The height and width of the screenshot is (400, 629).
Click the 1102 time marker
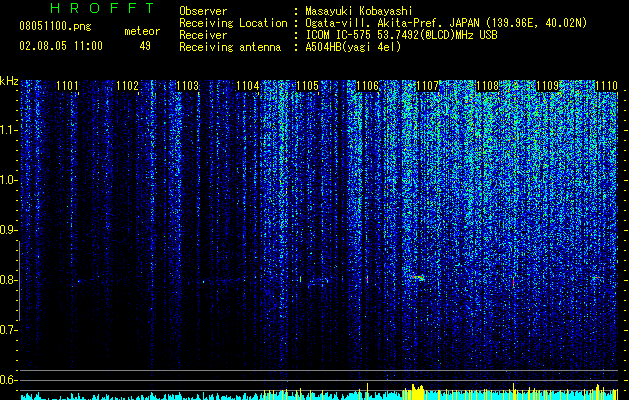pyautogui.click(x=128, y=85)
